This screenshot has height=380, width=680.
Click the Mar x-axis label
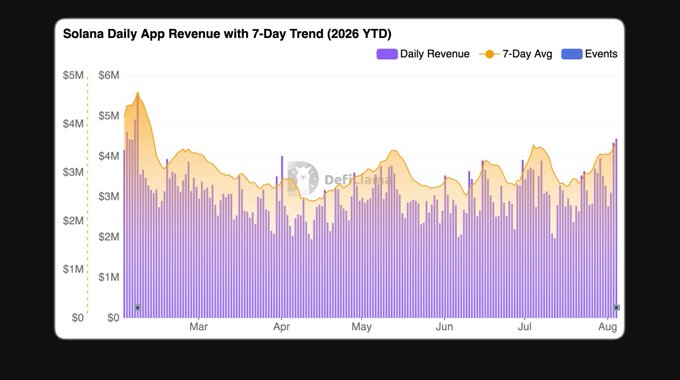click(198, 327)
